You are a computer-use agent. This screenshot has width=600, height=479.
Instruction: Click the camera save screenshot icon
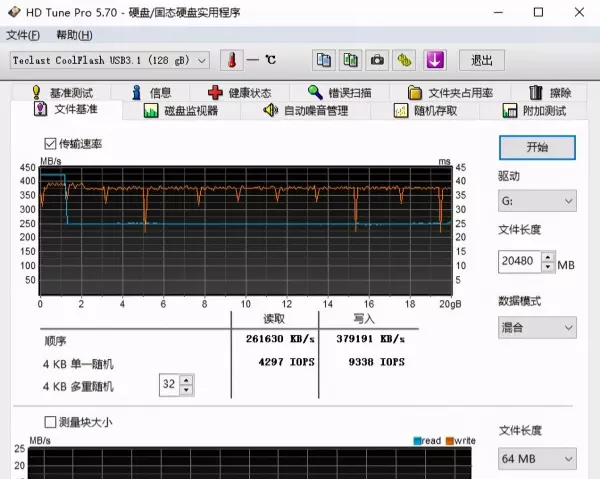coord(377,60)
